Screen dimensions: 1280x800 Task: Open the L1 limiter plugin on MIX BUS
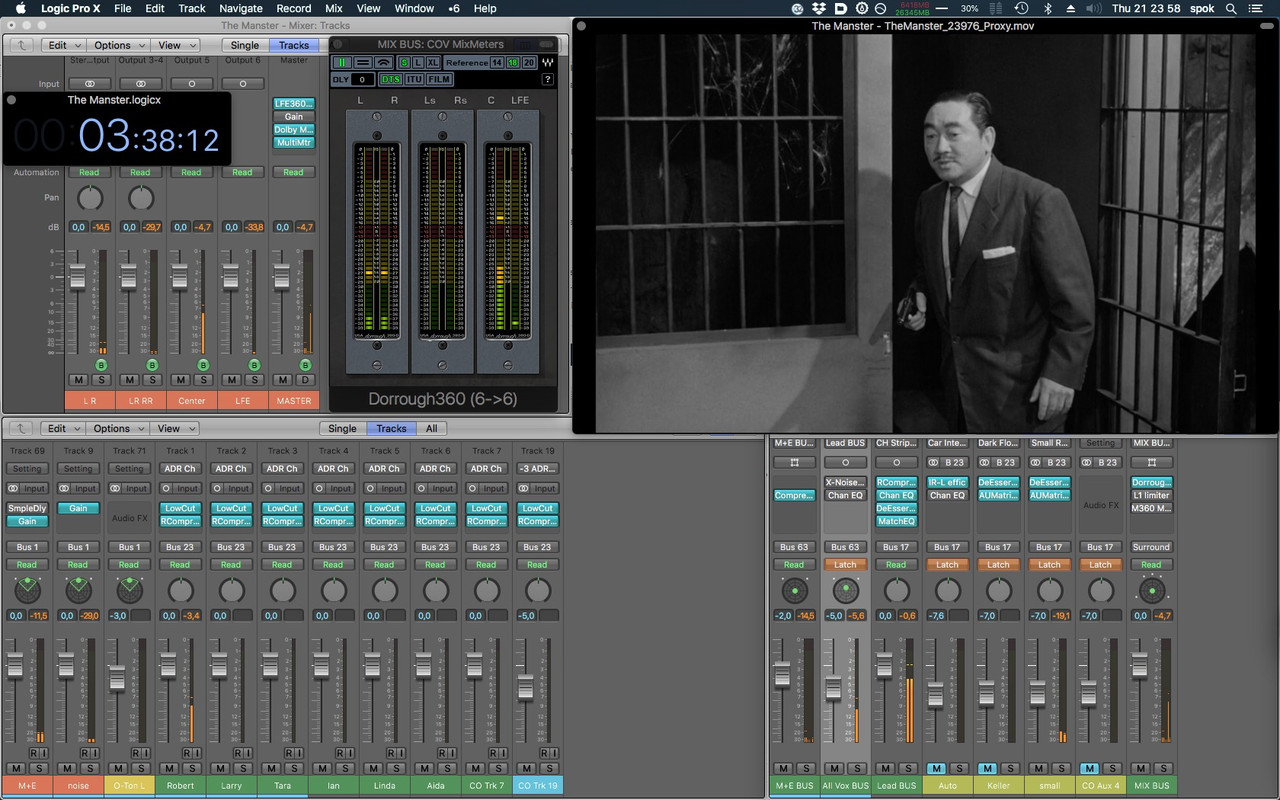(1151, 495)
